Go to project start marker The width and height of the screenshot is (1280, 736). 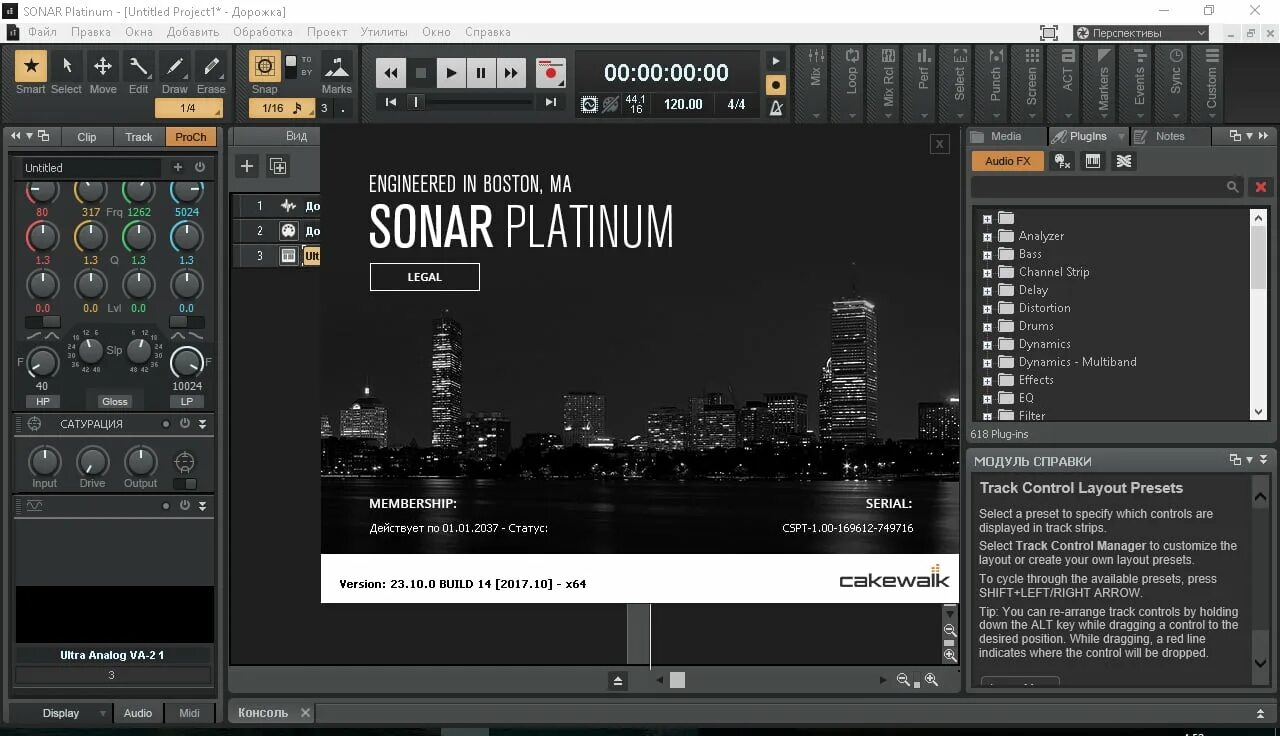tap(391, 102)
